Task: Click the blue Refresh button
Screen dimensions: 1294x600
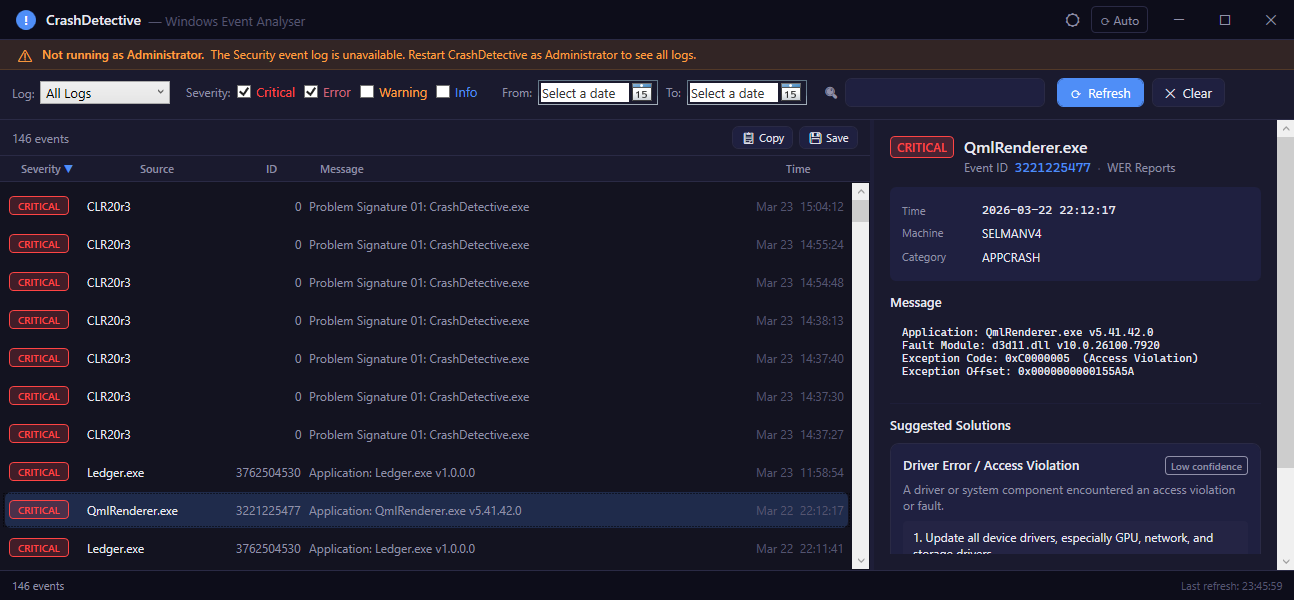Action: coord(1100,93)
